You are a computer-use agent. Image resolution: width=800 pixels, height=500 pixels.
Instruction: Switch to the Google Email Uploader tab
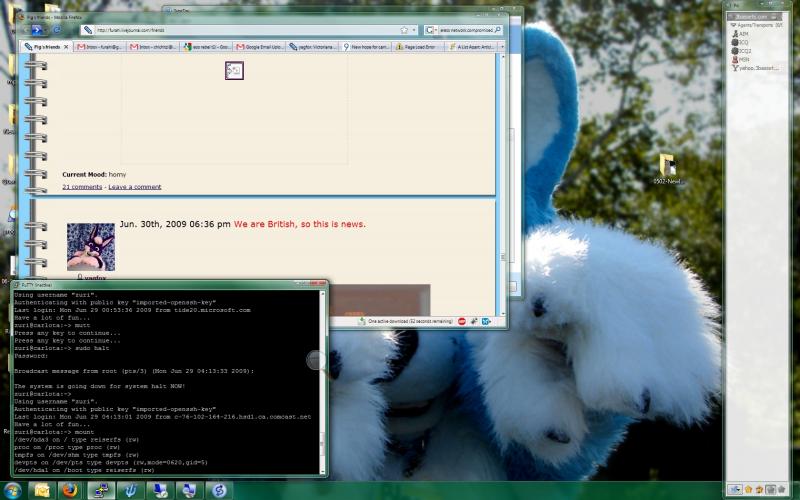click(262, 46)
